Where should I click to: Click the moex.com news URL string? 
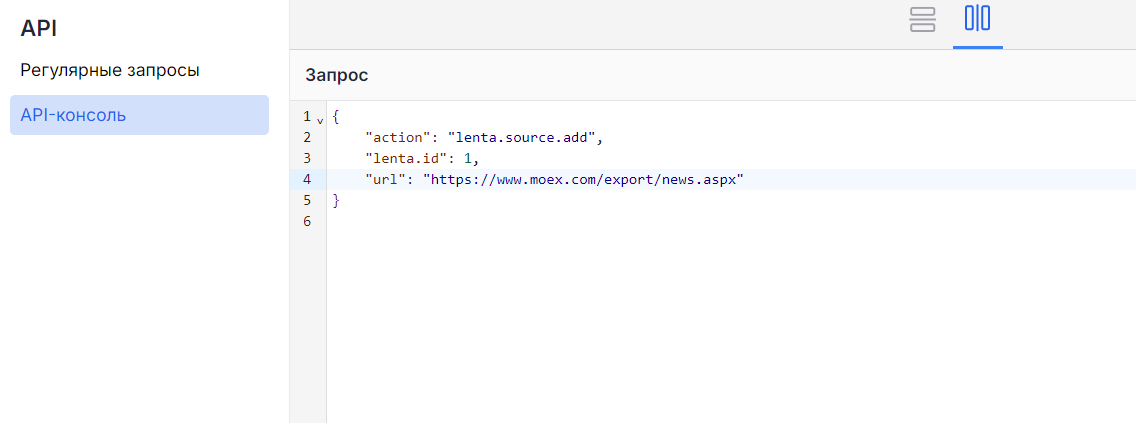point(583,180)
